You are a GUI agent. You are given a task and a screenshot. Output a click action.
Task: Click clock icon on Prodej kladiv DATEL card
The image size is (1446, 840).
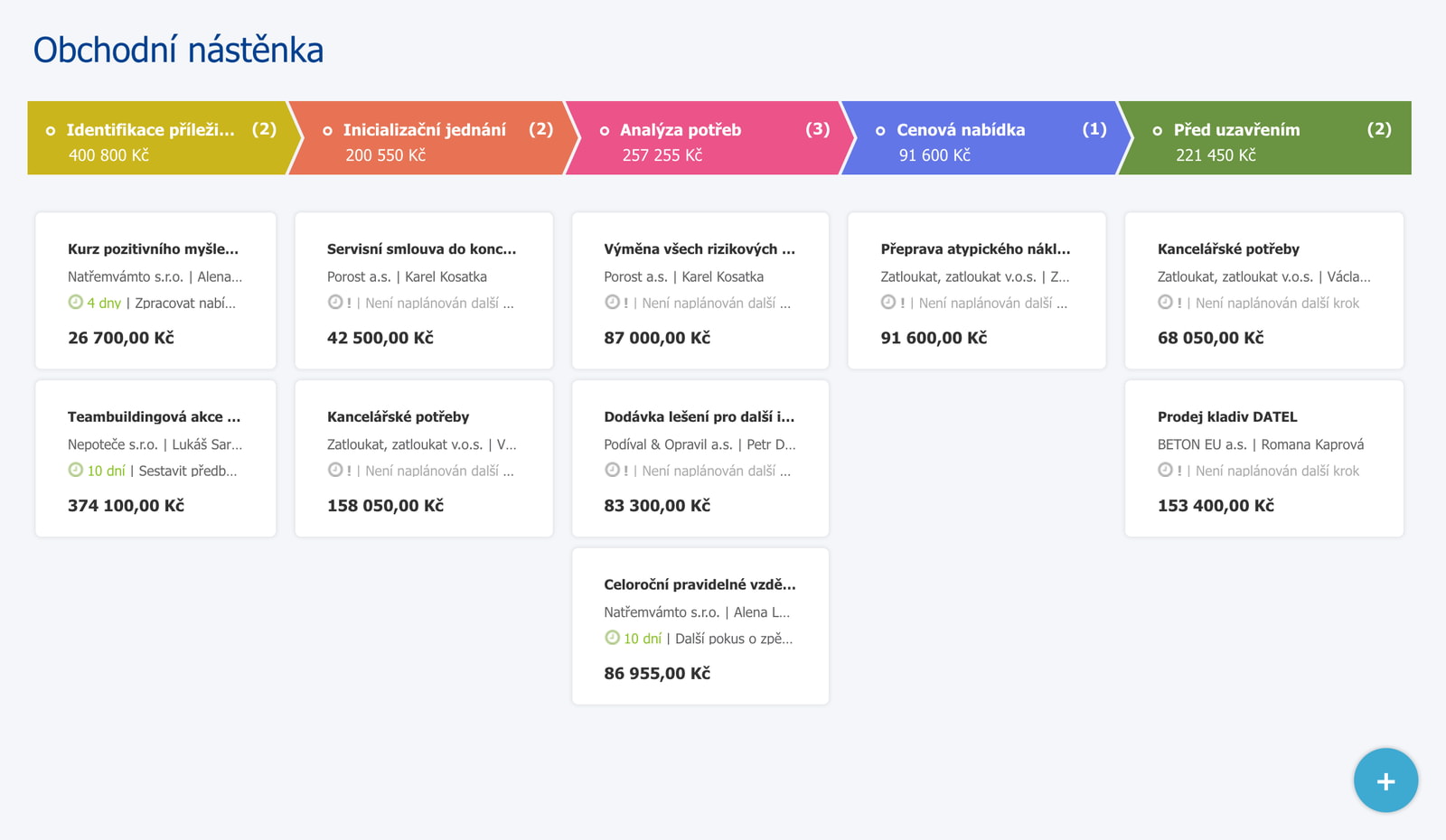click(x=1165, y=470)
